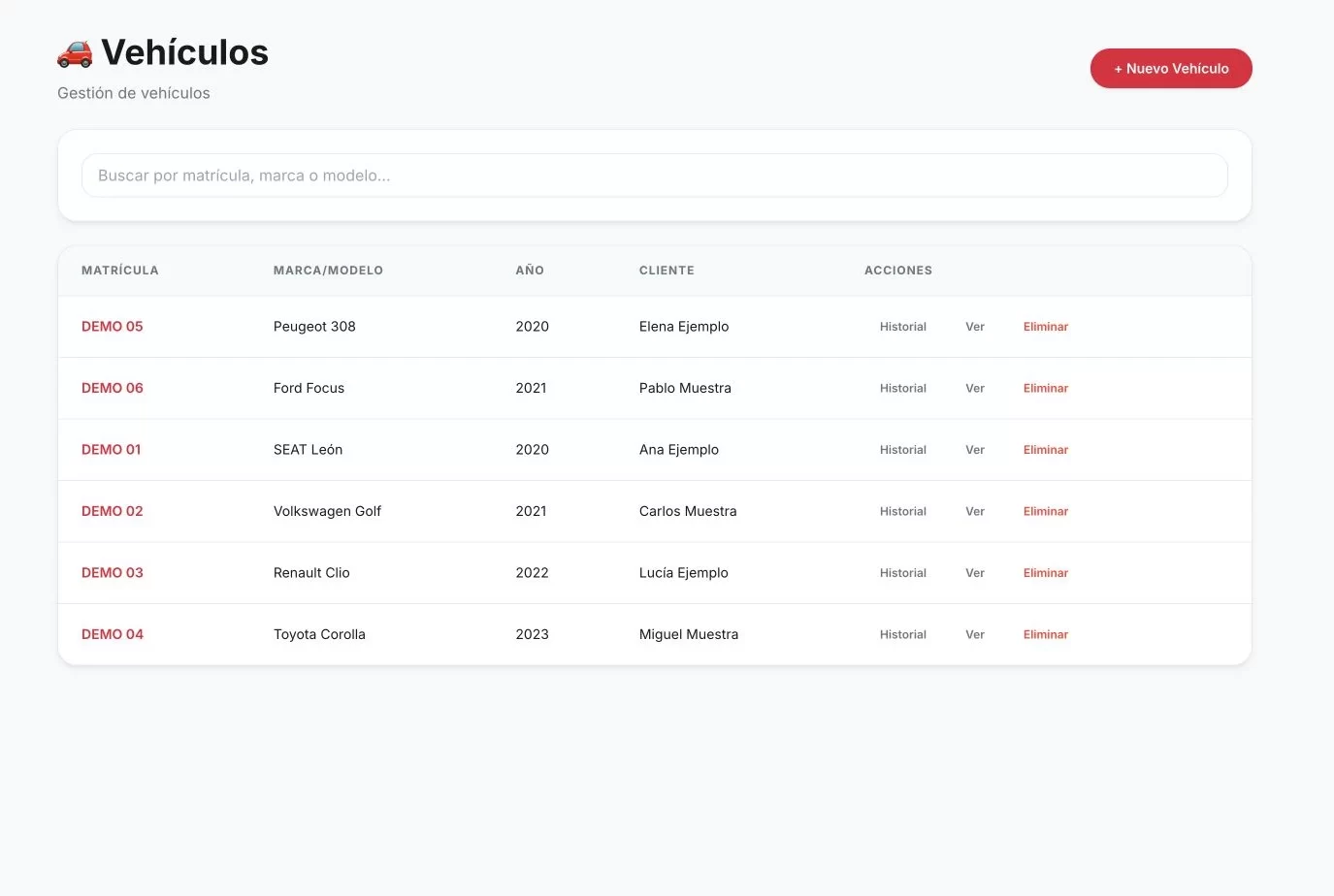Remove the DEMO 01 vehicle

click(x=1046, y=450)
